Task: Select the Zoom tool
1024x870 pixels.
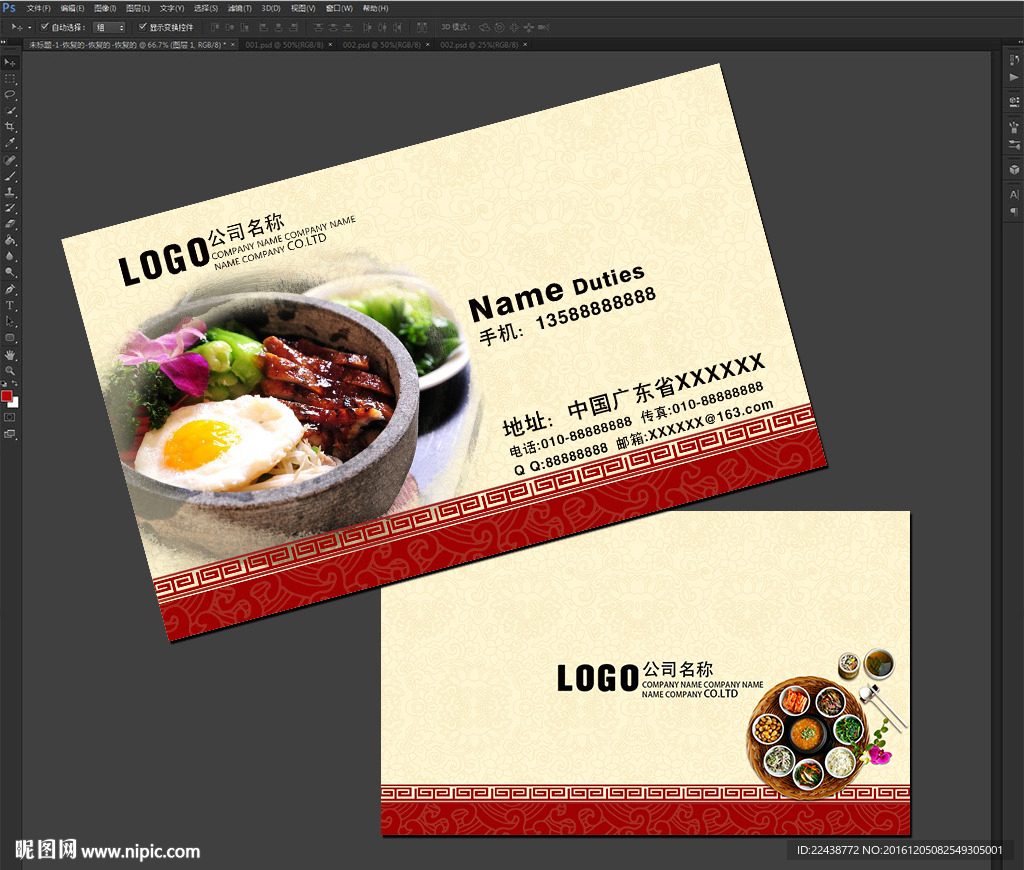Action: [9, 371]
